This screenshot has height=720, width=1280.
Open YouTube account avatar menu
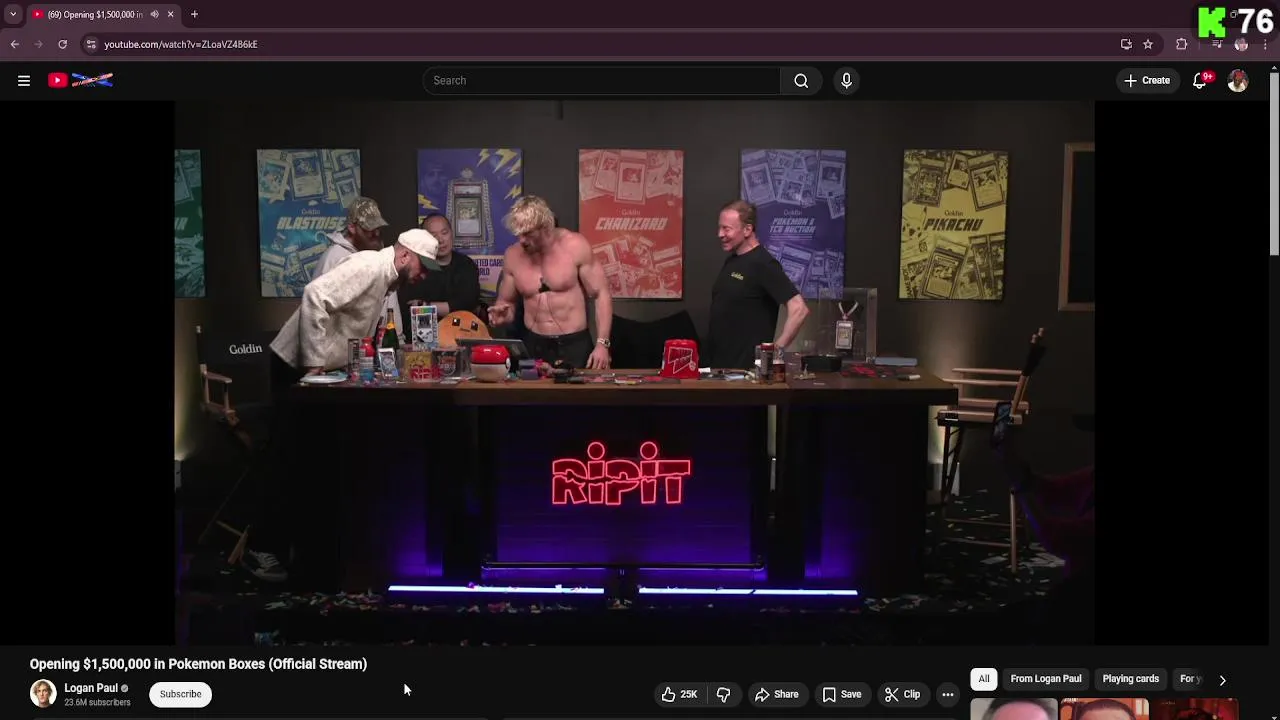click(1238, 81)
